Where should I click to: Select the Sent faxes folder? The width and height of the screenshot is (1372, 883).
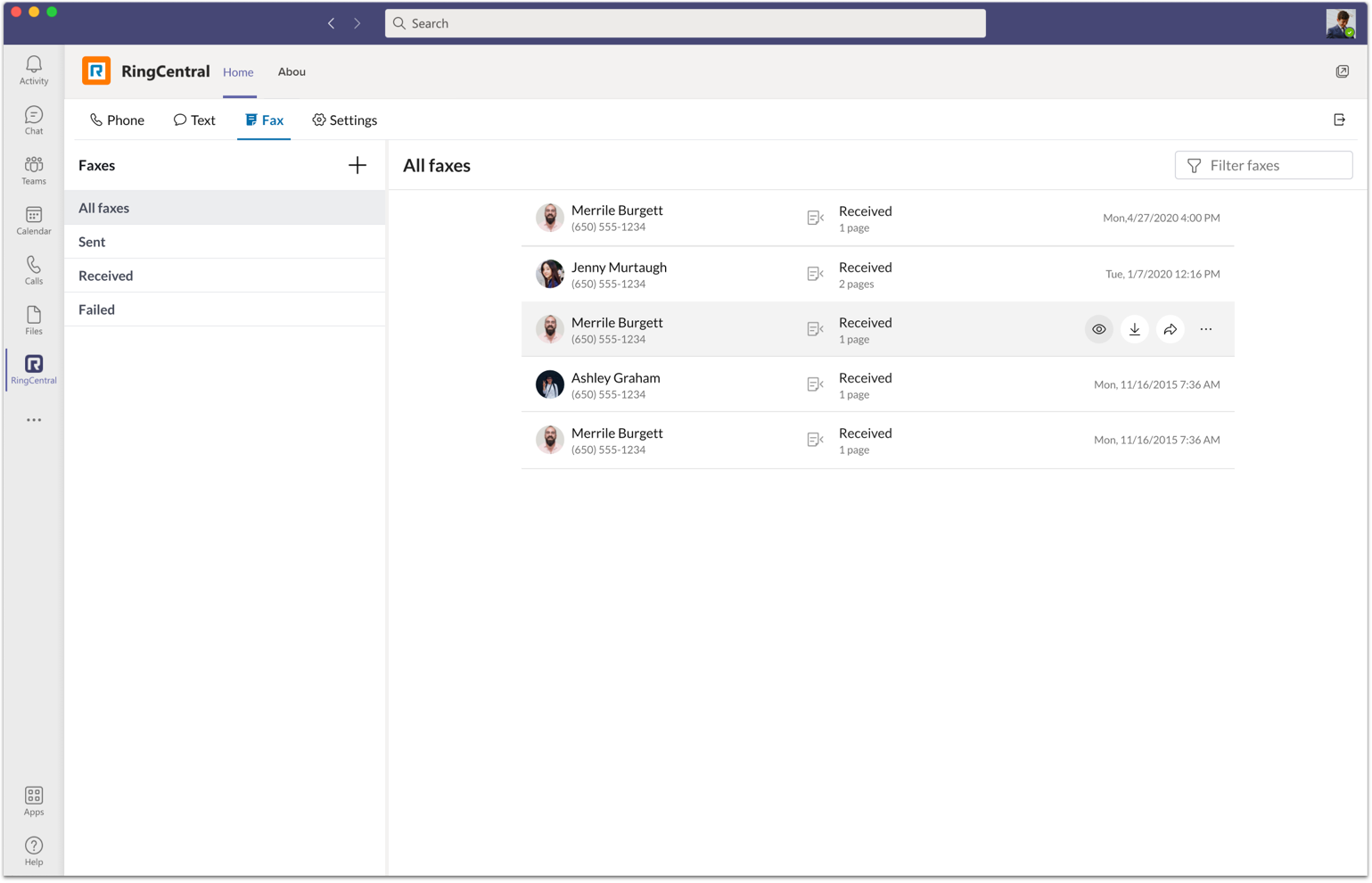[x=92, y=242]
